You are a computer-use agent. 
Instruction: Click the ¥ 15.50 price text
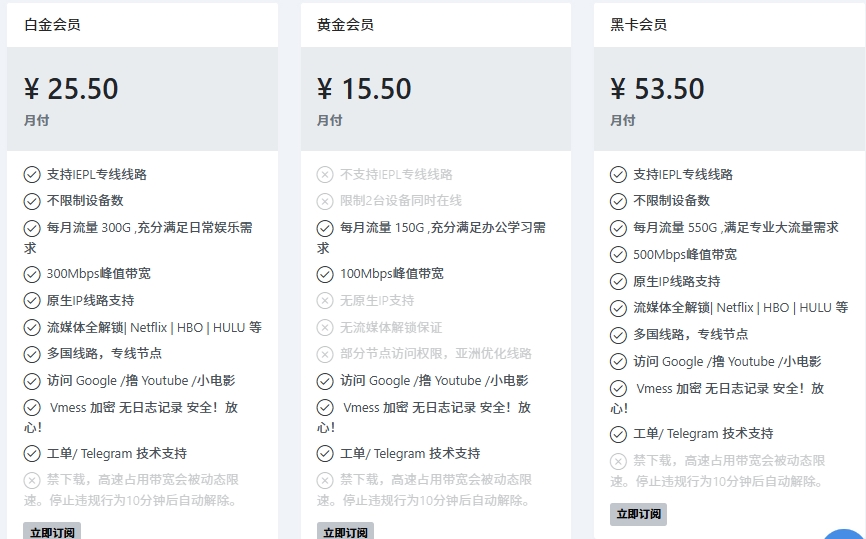coord(364,89)
